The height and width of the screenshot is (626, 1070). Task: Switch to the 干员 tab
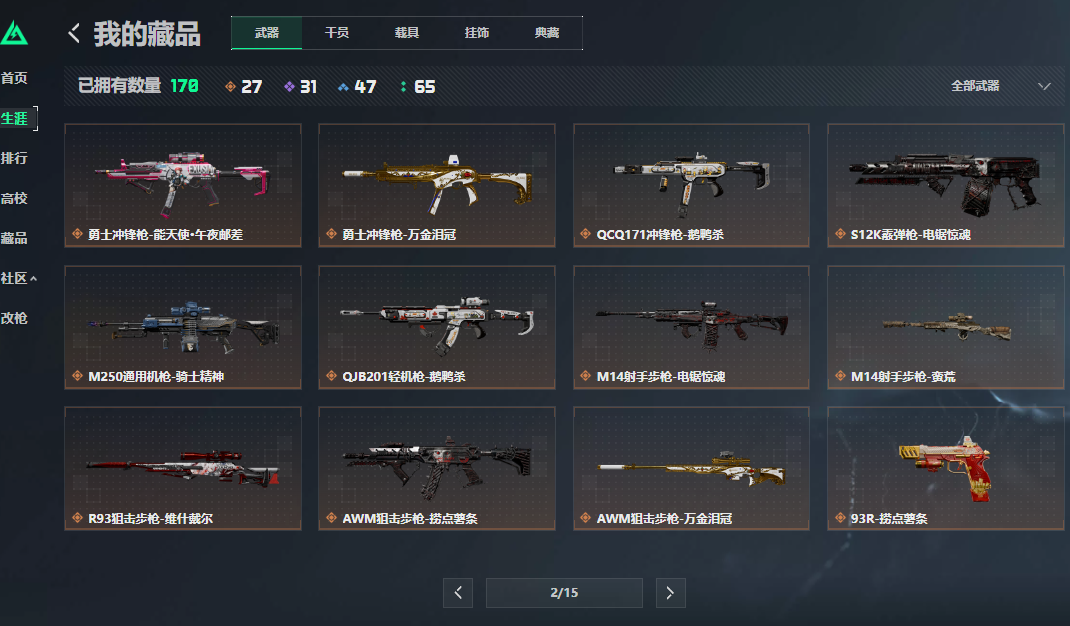[x=336, y=33]
